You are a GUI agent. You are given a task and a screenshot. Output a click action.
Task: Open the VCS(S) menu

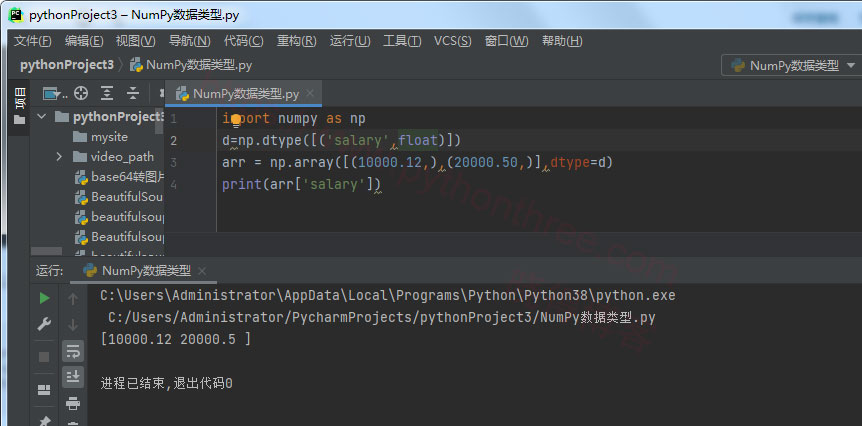[452, 41]
